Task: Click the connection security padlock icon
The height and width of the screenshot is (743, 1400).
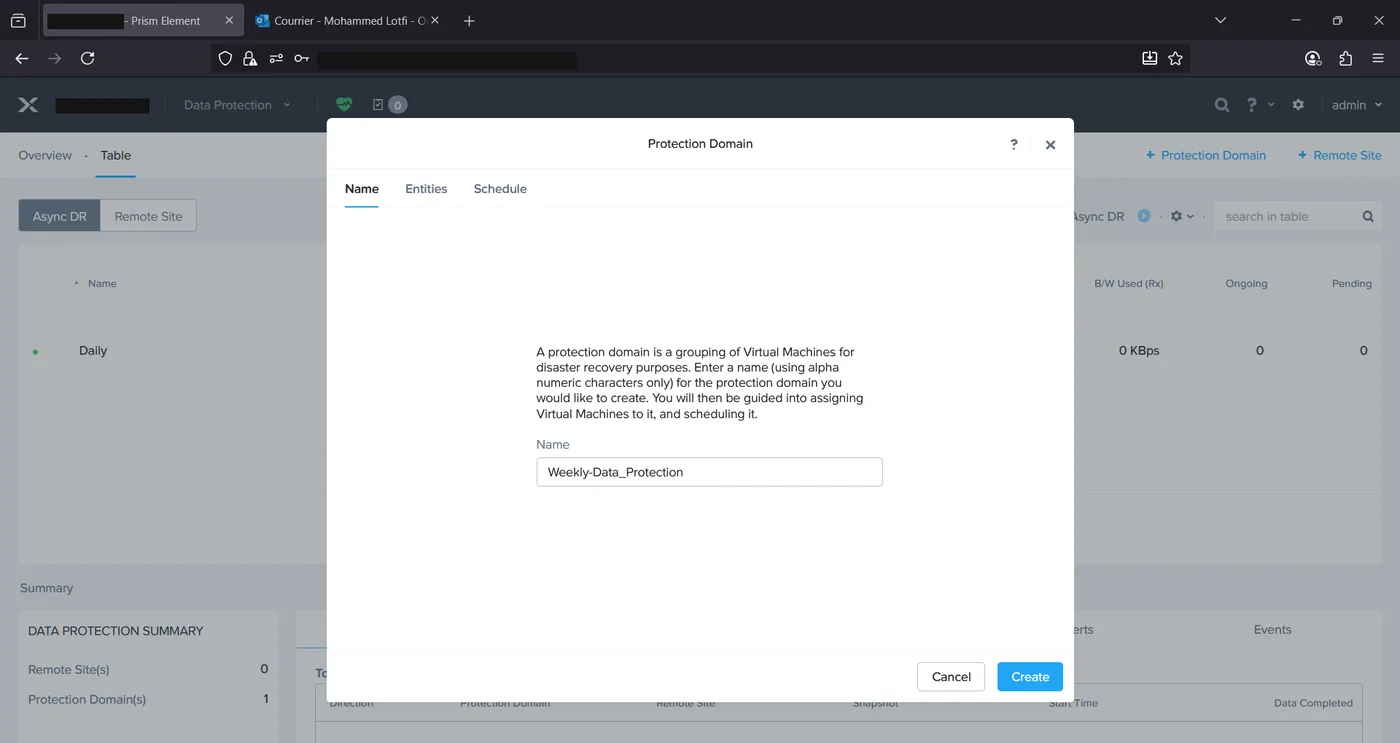Action: click(x=250, y=59)
